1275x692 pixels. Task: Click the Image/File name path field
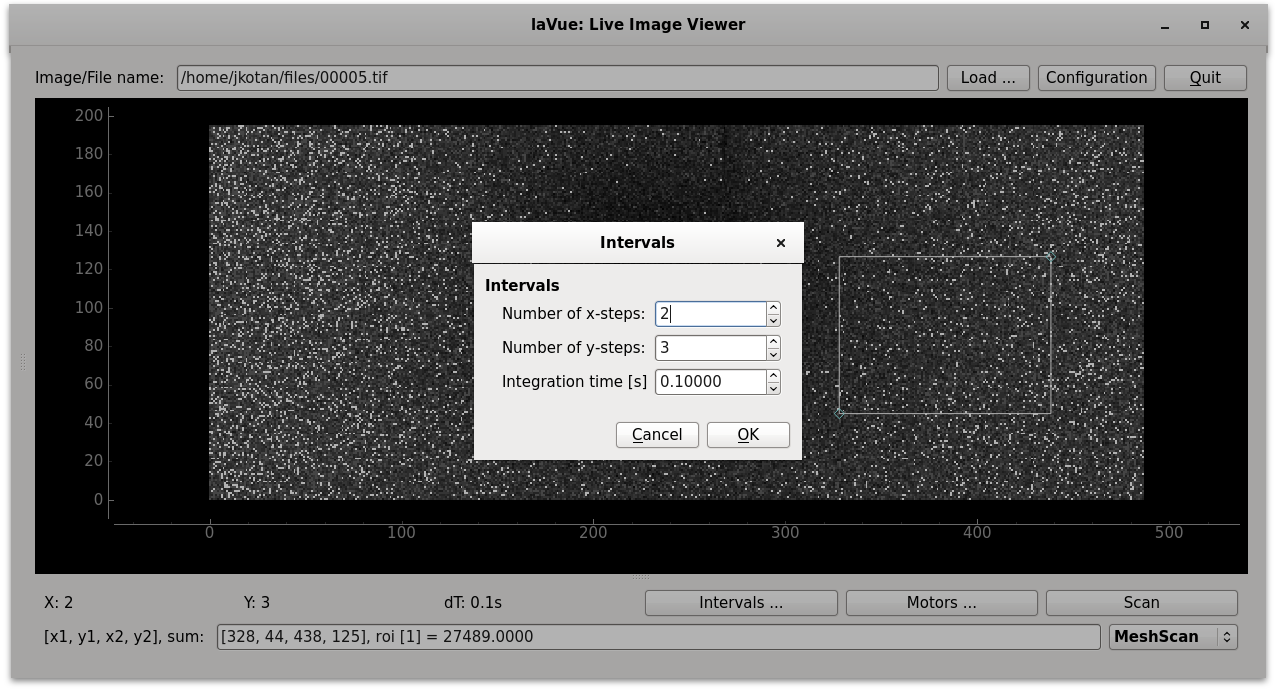557,78
